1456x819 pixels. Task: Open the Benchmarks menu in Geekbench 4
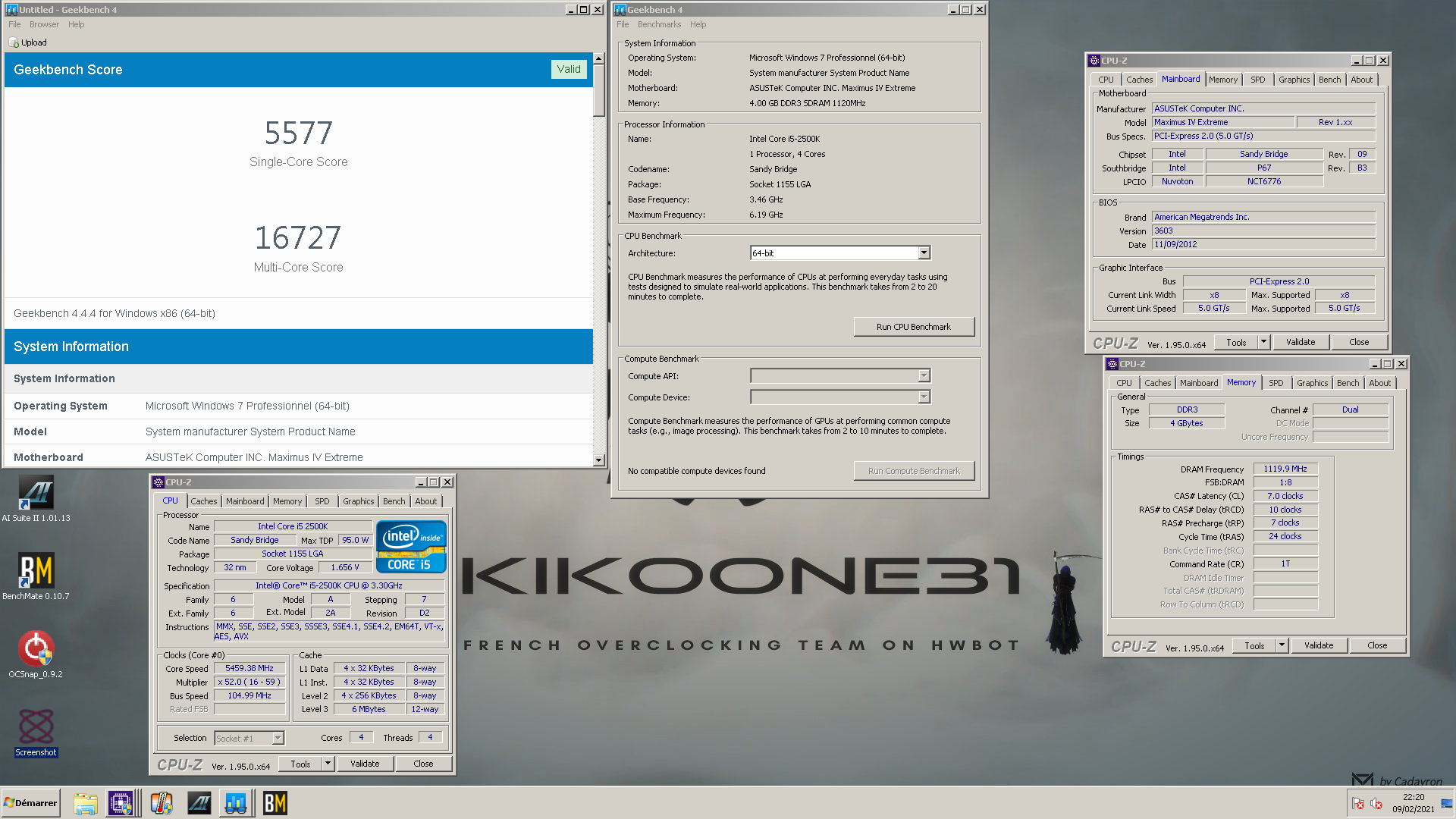tap(659, 24)
